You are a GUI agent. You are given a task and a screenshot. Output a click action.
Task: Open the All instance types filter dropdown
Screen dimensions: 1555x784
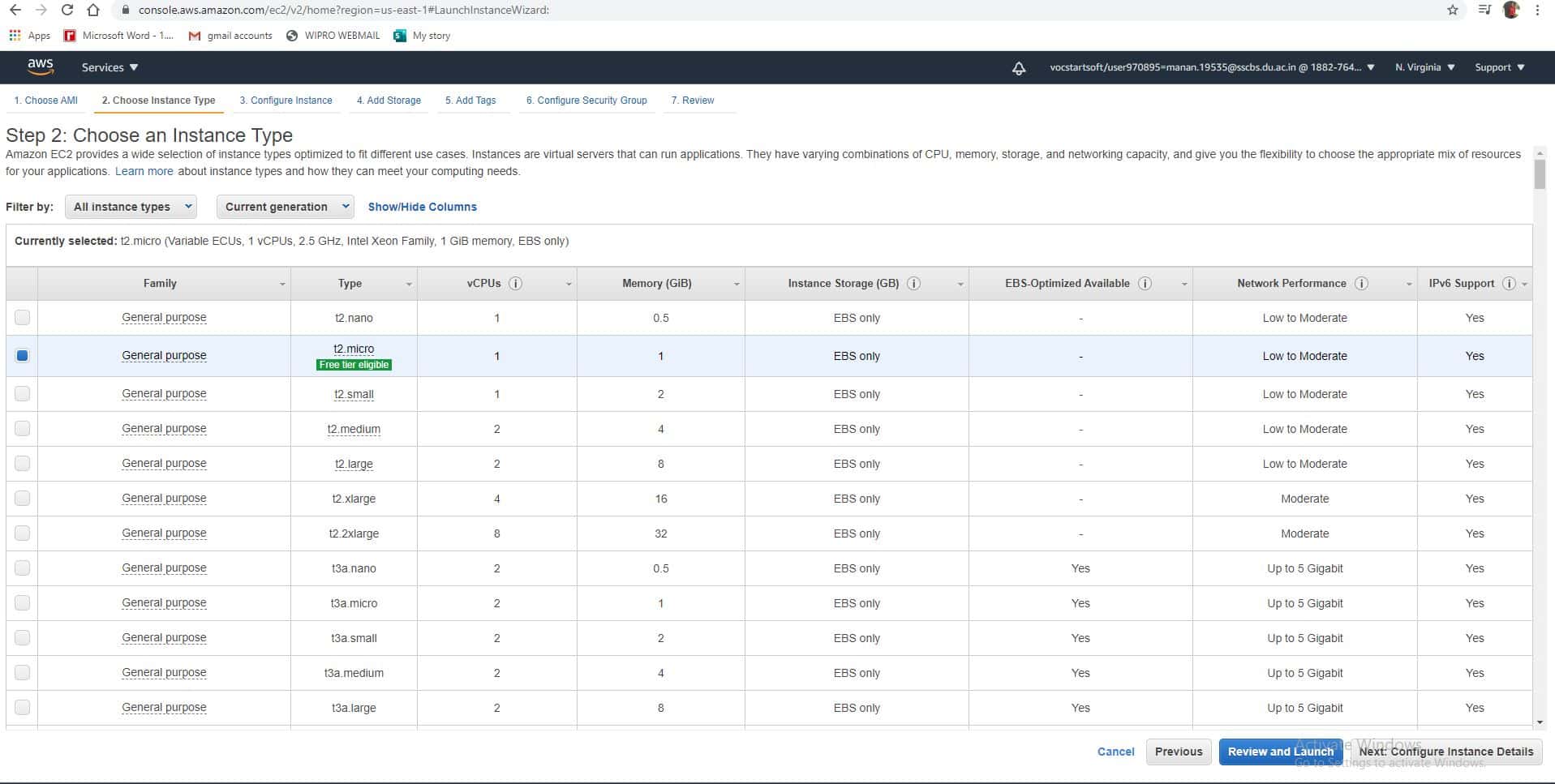click(131, 207)
